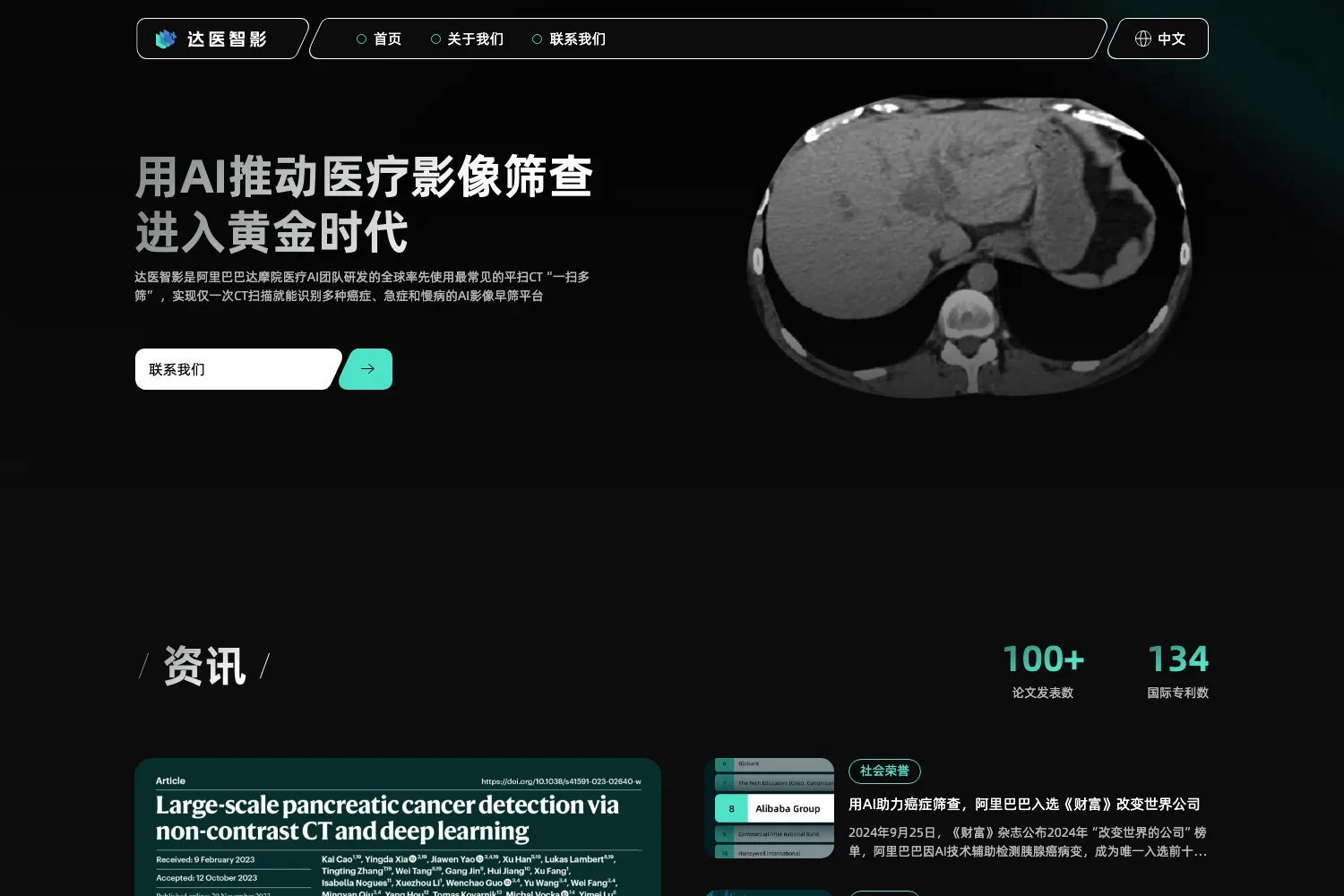The width and height of the screenshot is (1344, 896).
Task: Click the white 联系我们 hero button
Action: (237, 369)
